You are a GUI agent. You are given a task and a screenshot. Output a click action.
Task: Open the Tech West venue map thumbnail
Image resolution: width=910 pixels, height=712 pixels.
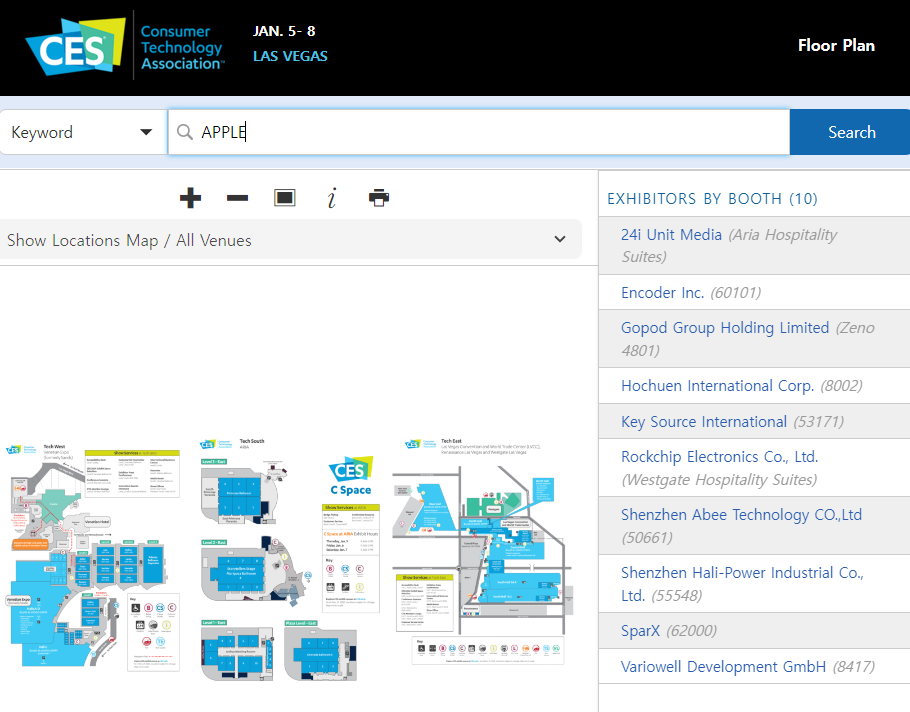pyautogui.click(x=93, y=556)
